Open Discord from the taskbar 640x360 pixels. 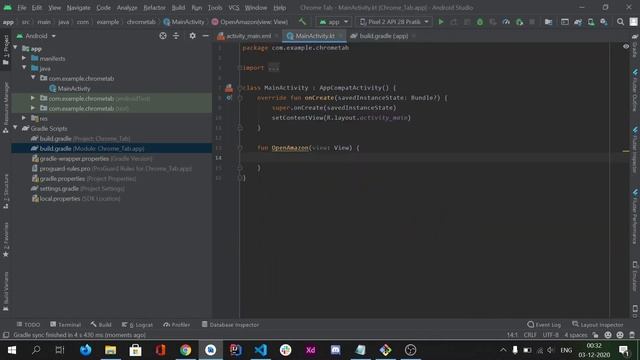coord(336,350)
